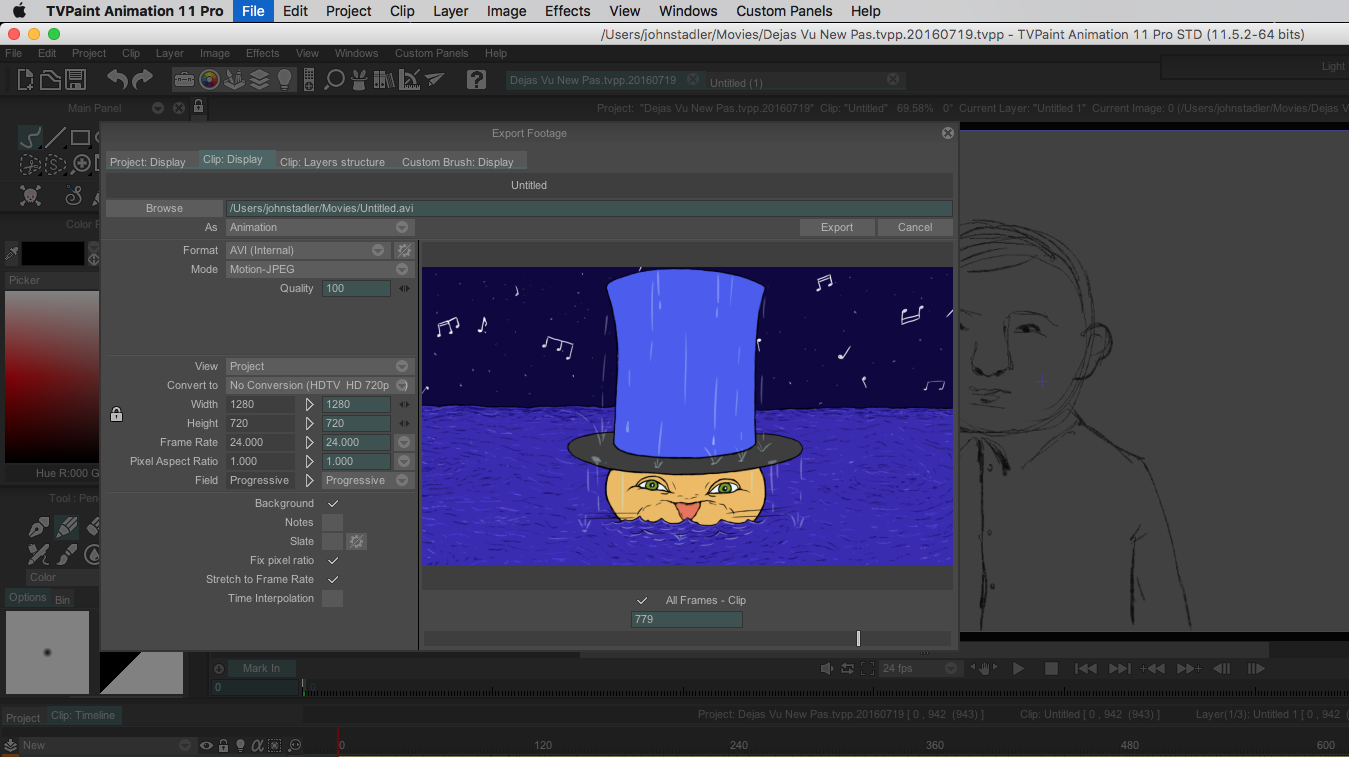Open the toolbox panel icon
This screenshot has width=1349, height=757.
184,79
